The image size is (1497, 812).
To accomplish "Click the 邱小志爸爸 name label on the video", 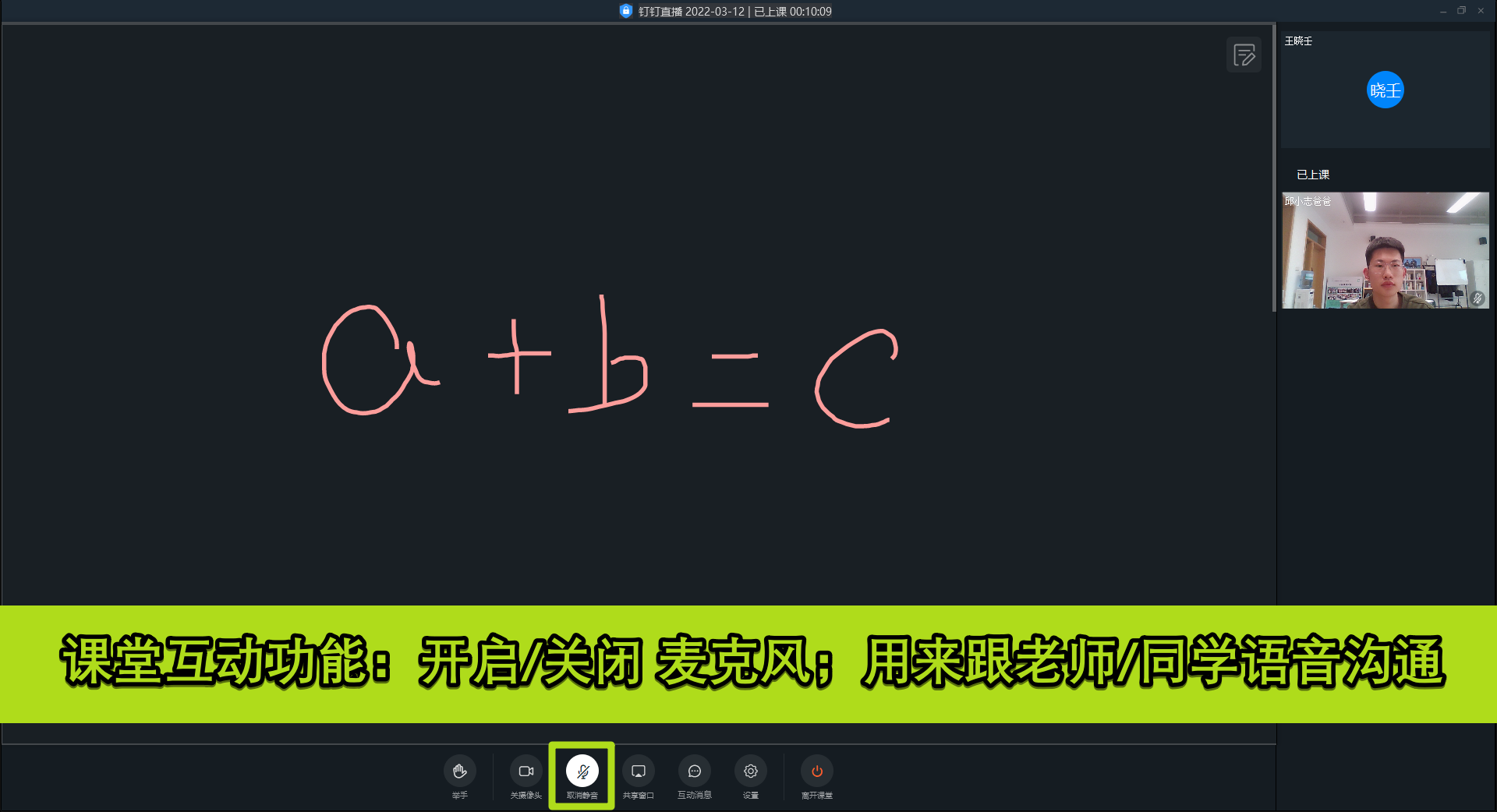I will (1308, 201).
